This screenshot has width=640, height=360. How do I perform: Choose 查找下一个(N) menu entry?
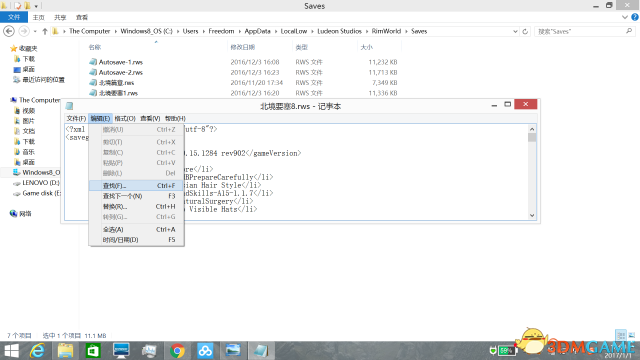coord(136,196)
